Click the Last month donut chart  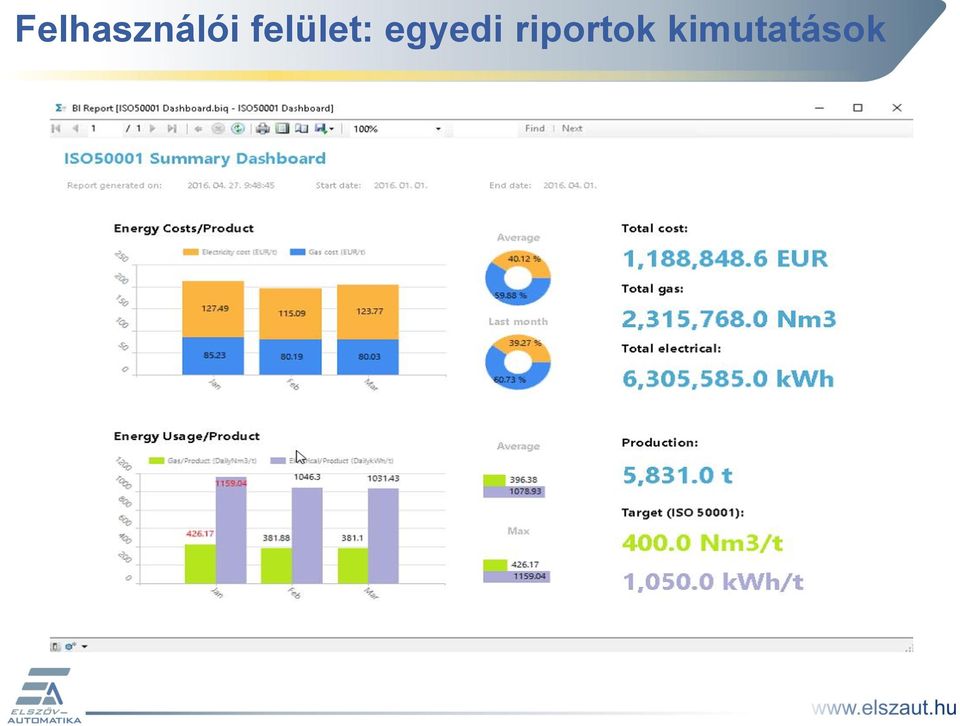click(518, 362)
